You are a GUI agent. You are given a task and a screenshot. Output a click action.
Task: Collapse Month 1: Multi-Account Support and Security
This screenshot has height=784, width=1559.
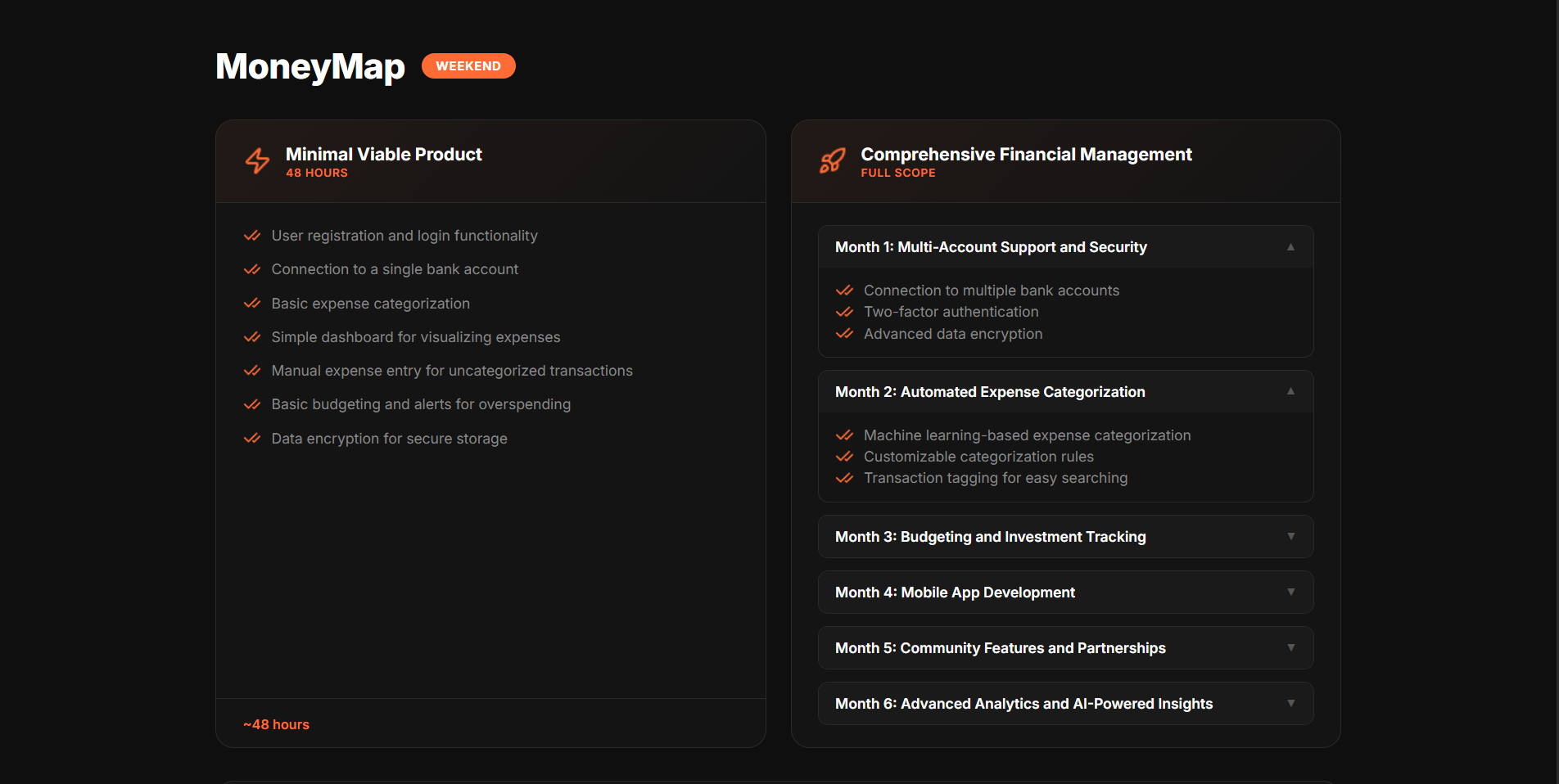click(1064, 246)
